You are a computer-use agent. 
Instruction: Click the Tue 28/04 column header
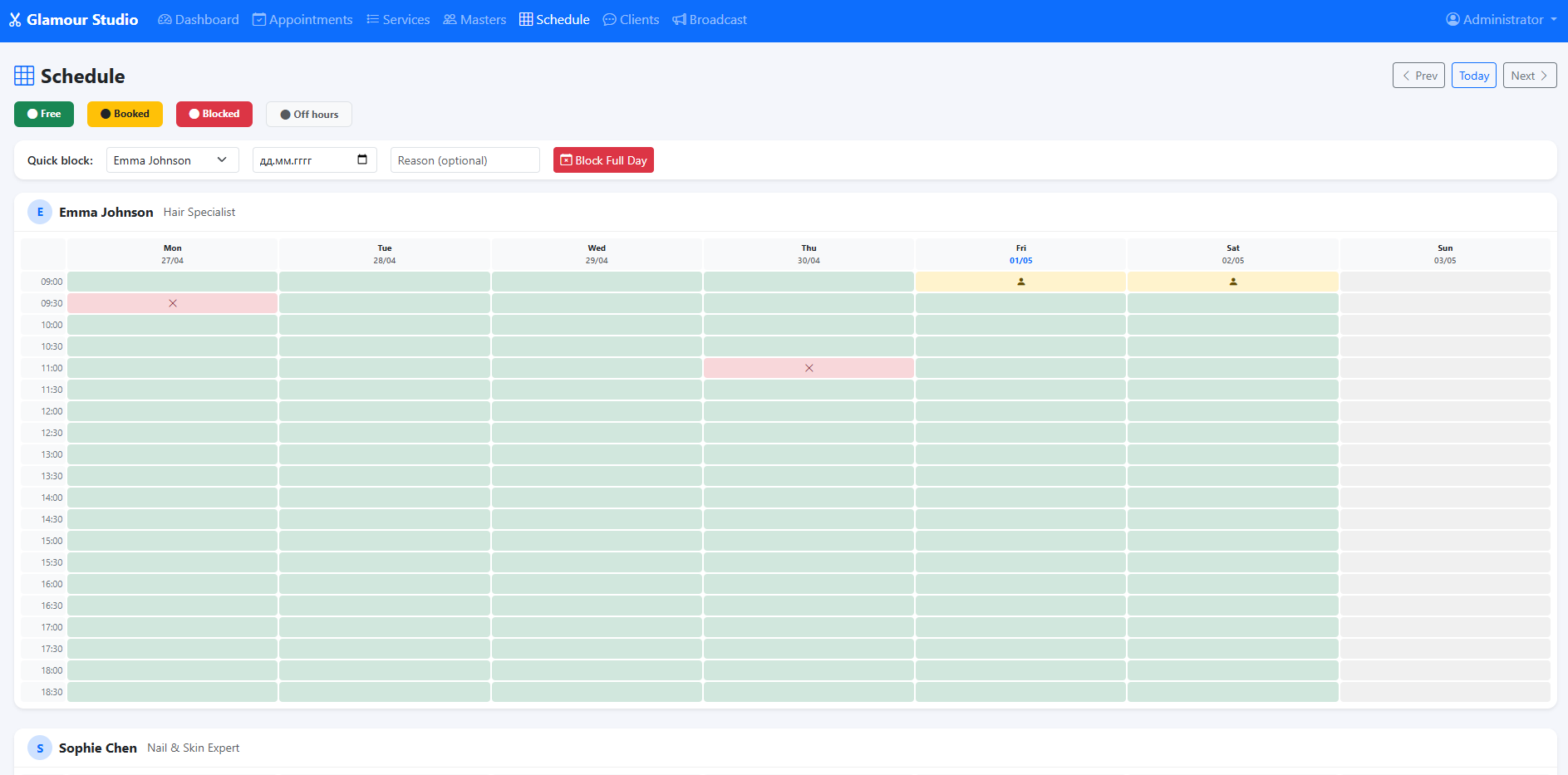coord(385,254)
